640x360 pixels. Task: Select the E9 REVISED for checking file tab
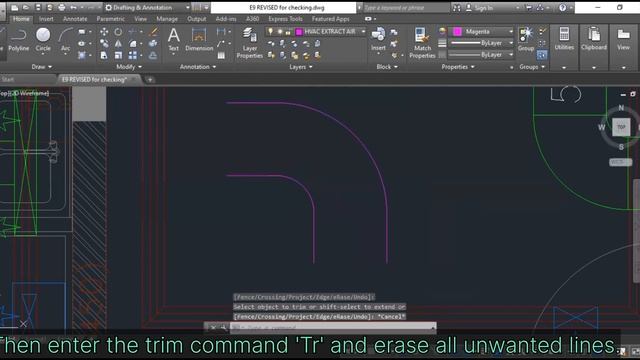coord(95,80)
